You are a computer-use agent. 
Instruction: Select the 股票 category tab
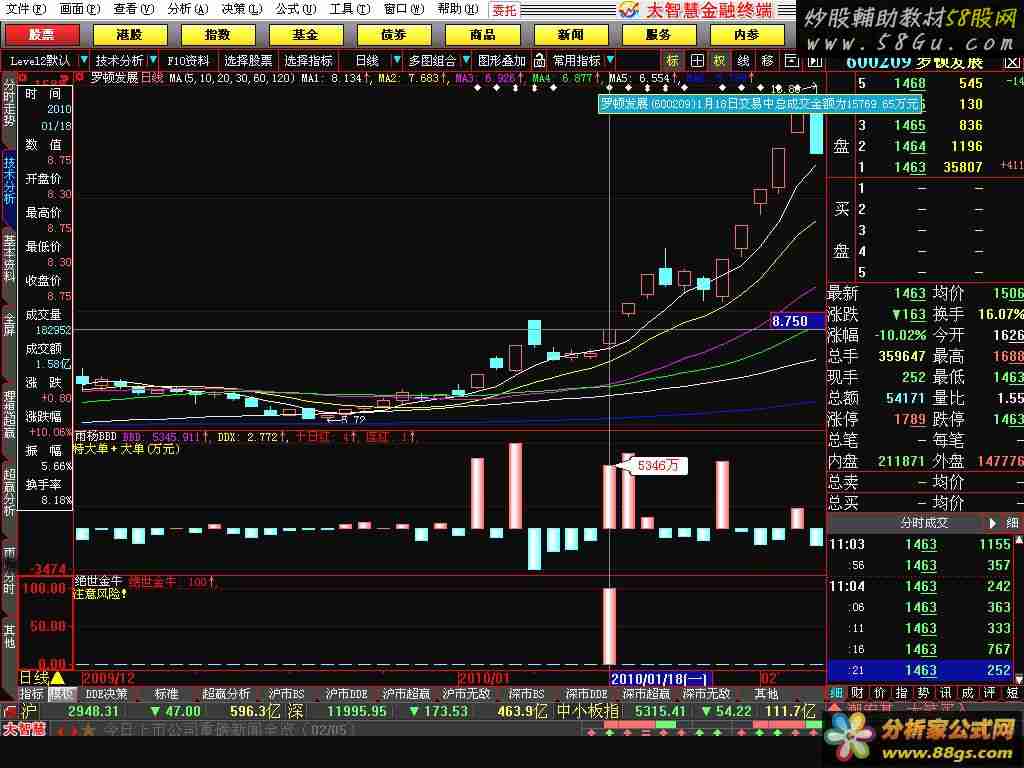click(42, 35)
